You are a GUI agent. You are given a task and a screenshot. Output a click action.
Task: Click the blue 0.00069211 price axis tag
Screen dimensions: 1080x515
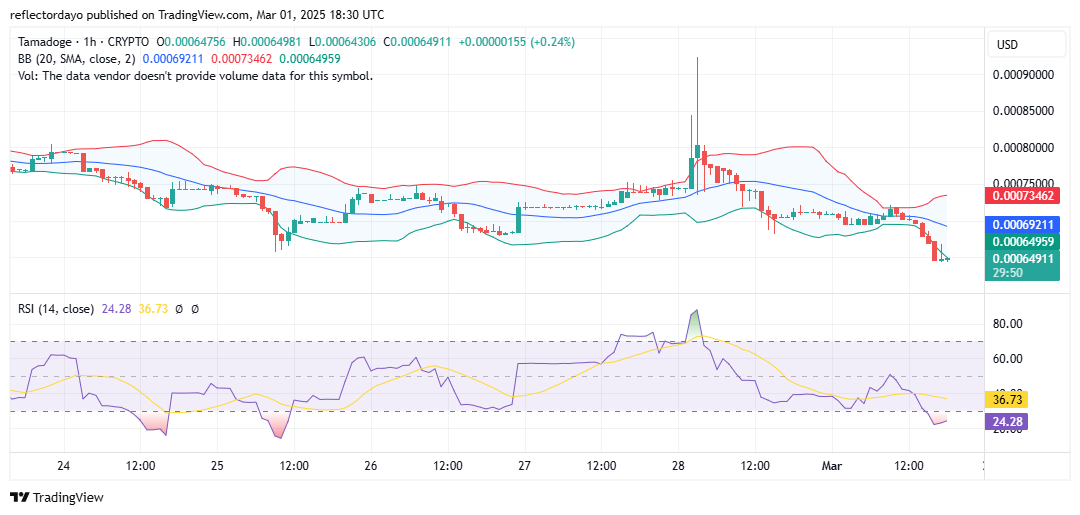[x=1024, y=224]
